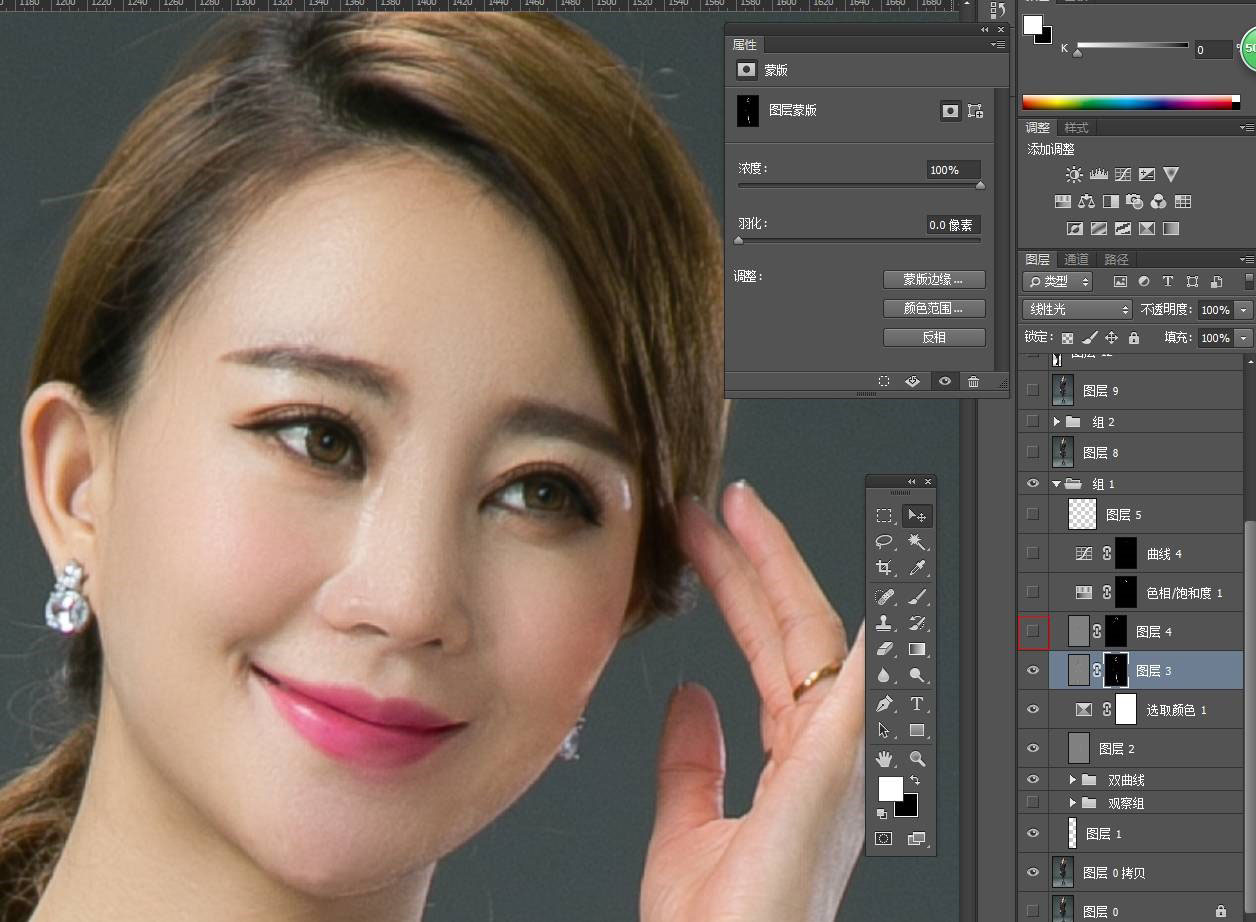The width and height of the screenshot is (1256, 922).
Task: Hide the 双曲线 group
Action: pyautogui.click(x=1033, y=779)
